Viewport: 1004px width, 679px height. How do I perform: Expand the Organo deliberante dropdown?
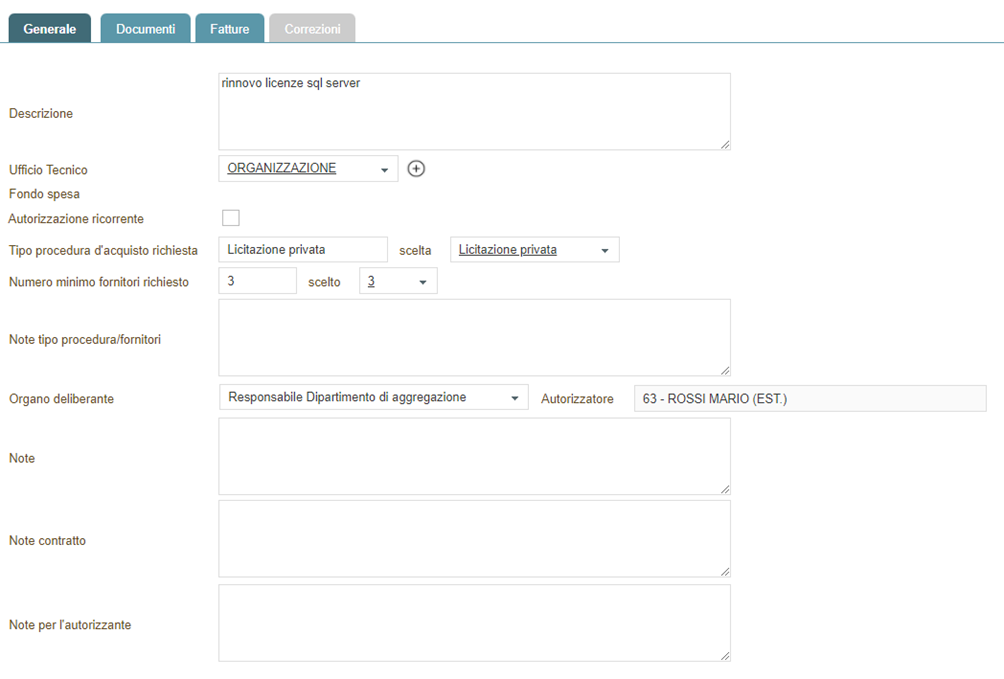coord(373,398)
